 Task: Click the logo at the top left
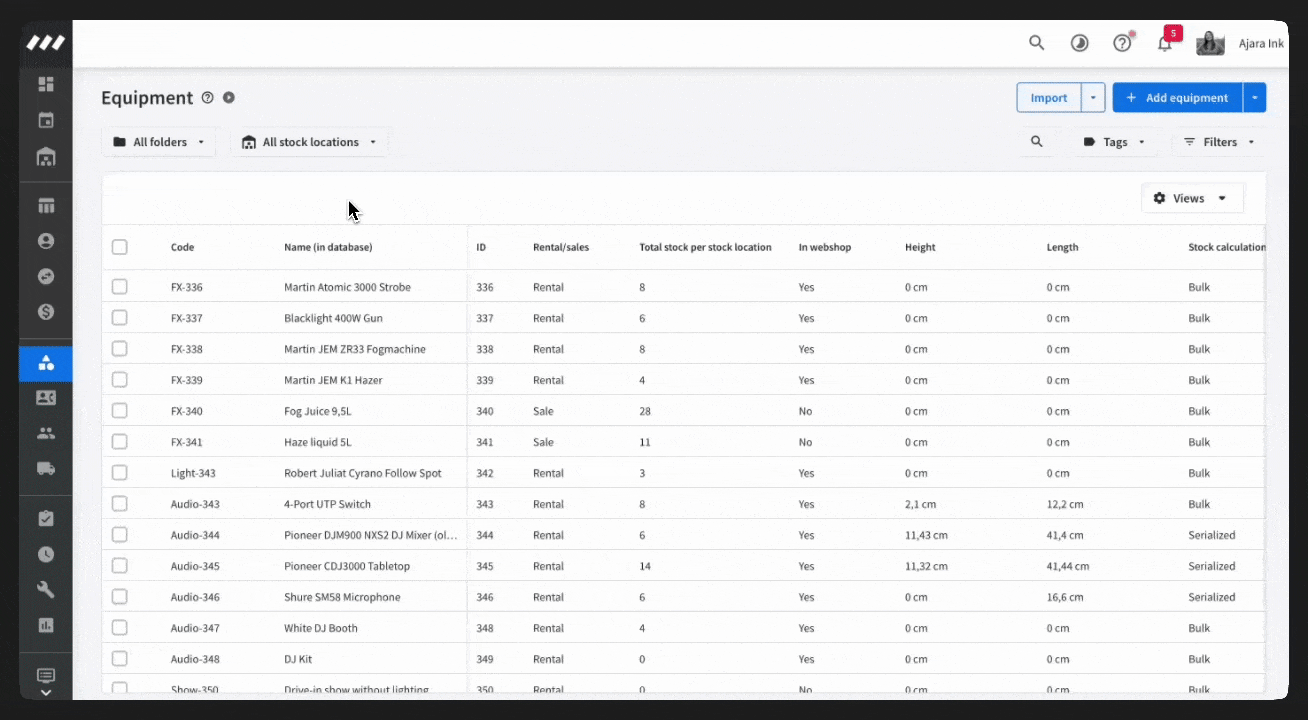pyautogui.click(x=46, y=43)
